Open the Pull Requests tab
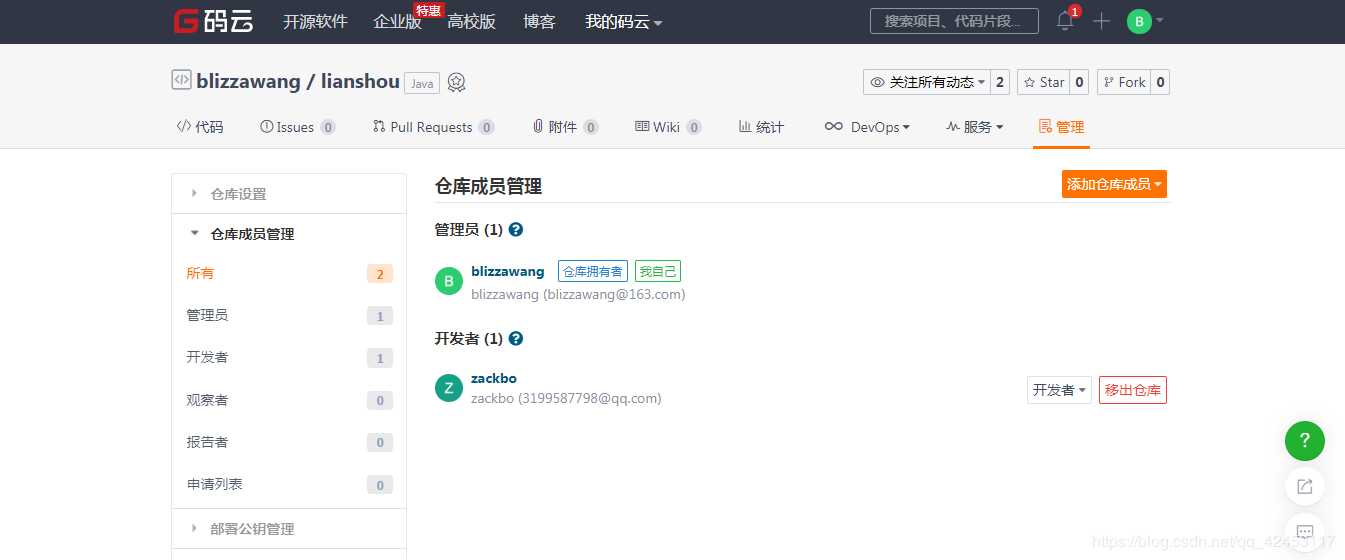 433,127
